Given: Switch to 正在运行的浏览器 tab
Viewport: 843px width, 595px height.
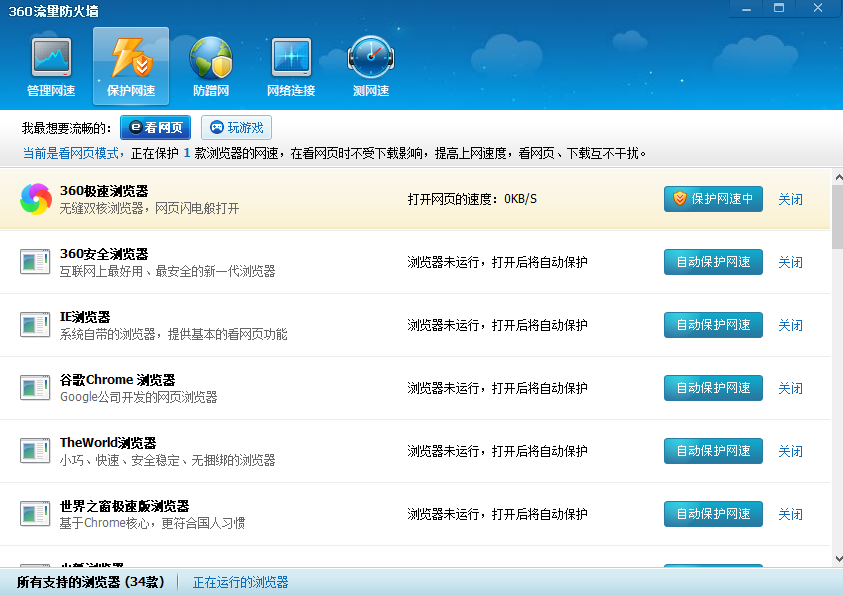Looking at the screenshot, I should click(x=240, y=582).
